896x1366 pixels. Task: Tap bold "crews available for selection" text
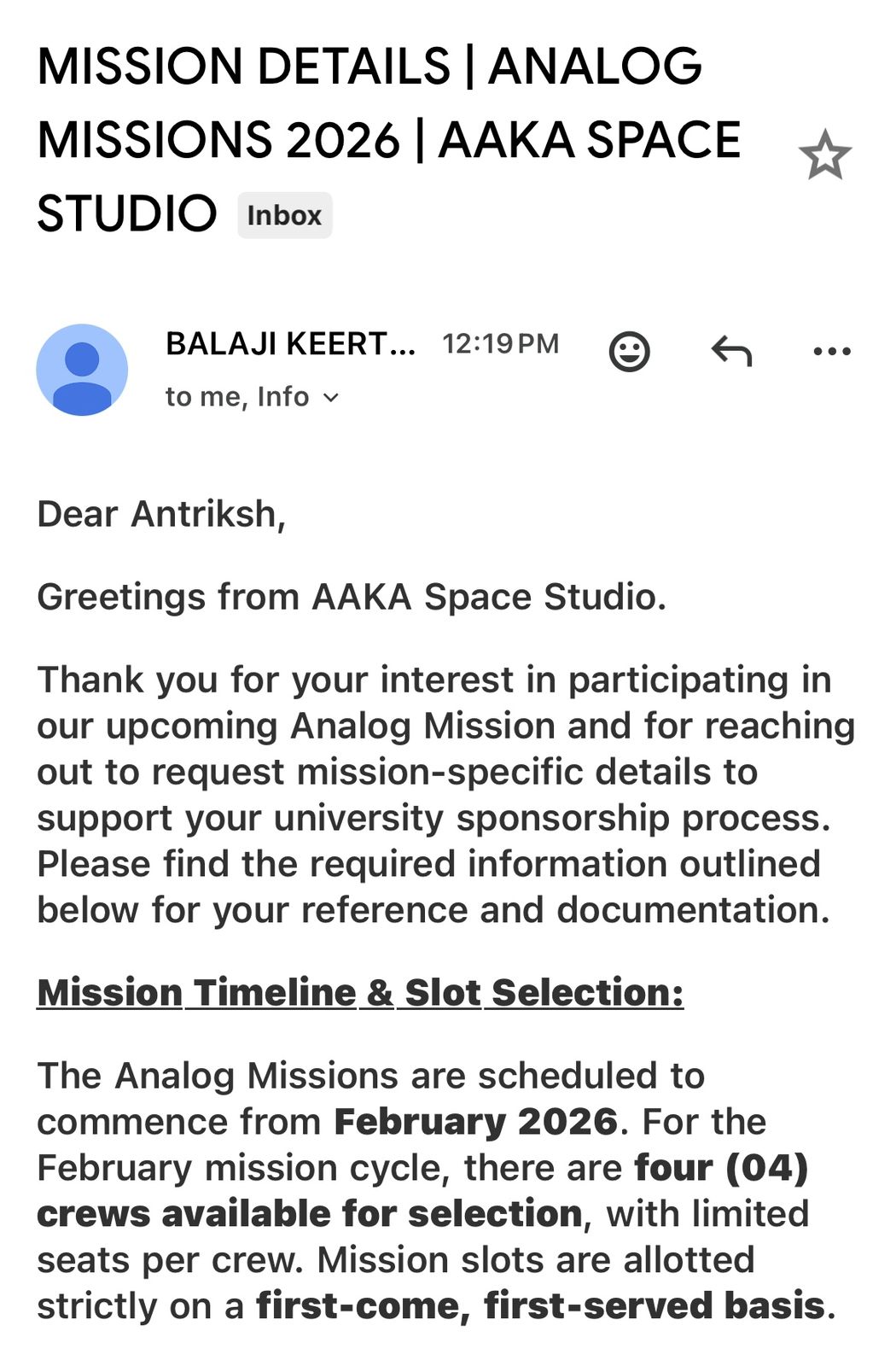coord(309,1214)
